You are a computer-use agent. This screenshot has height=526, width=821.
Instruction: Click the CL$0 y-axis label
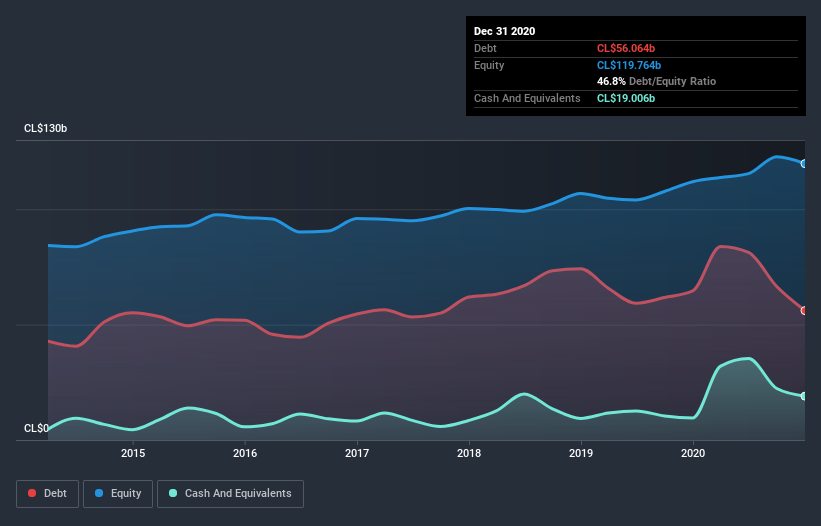(36, 428)
